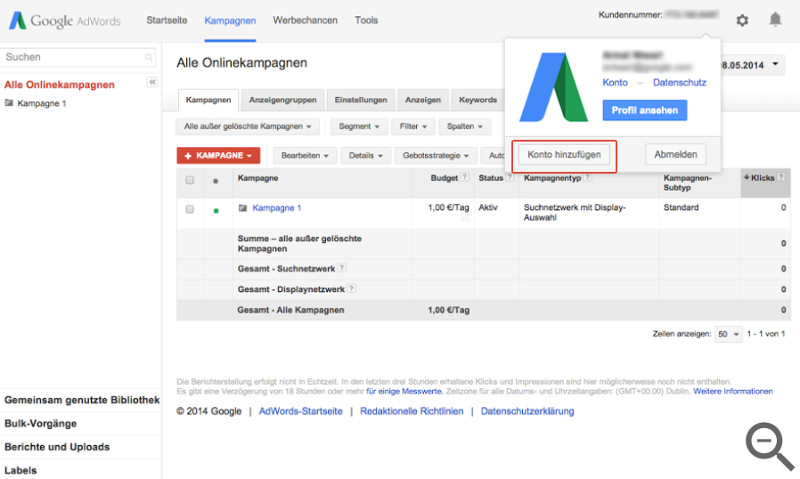
Task: Select Kampagnen in top navigation
Action: (x=230, y=20)
